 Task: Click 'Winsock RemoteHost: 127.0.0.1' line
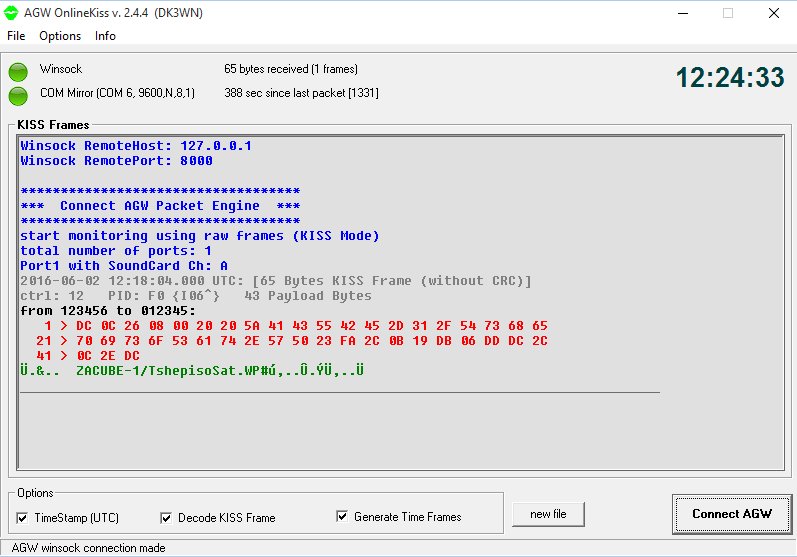(136, 146)
